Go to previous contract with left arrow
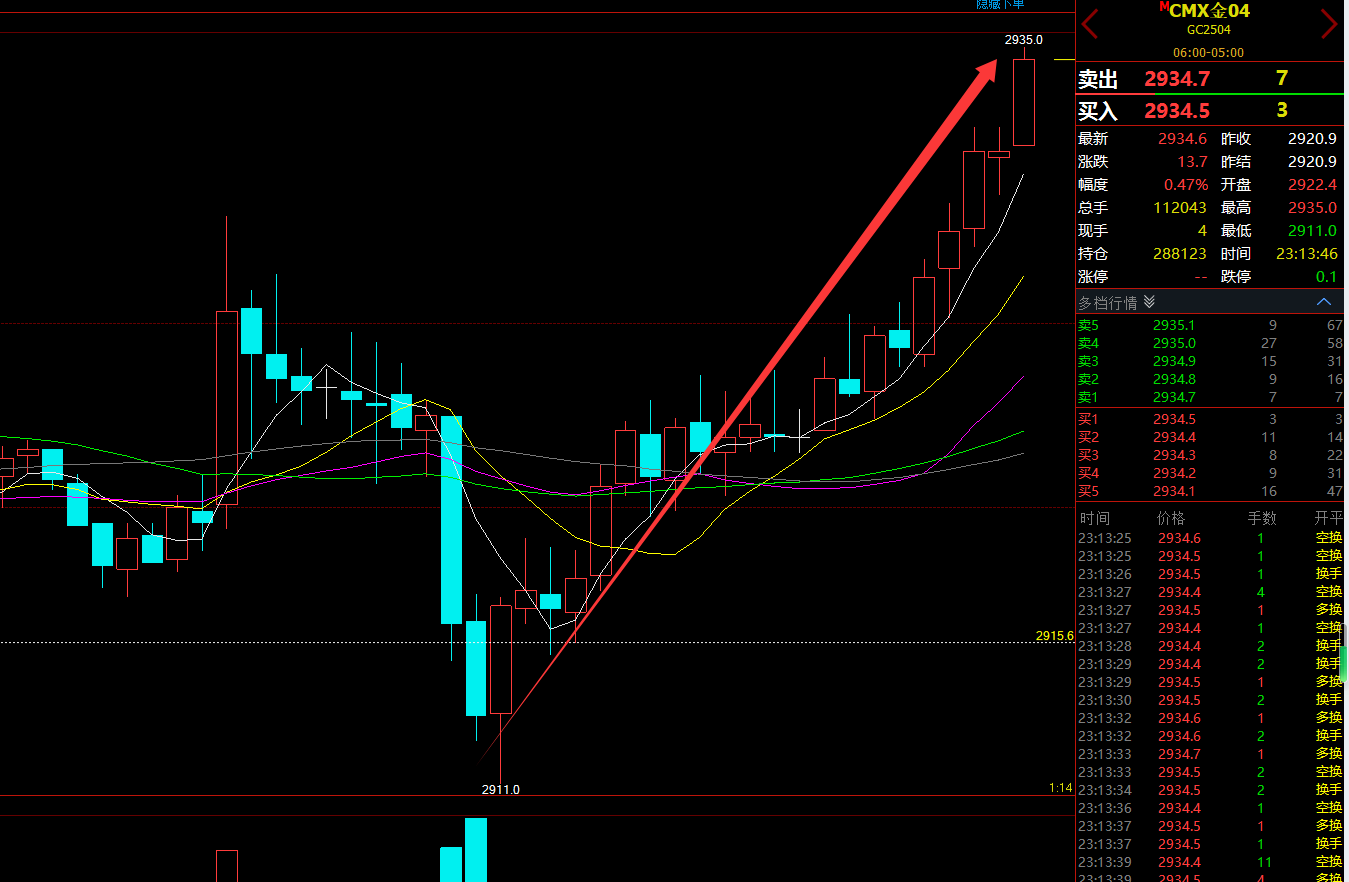The height and width of the screenshot is (882, 1349). coord(1090,23)
